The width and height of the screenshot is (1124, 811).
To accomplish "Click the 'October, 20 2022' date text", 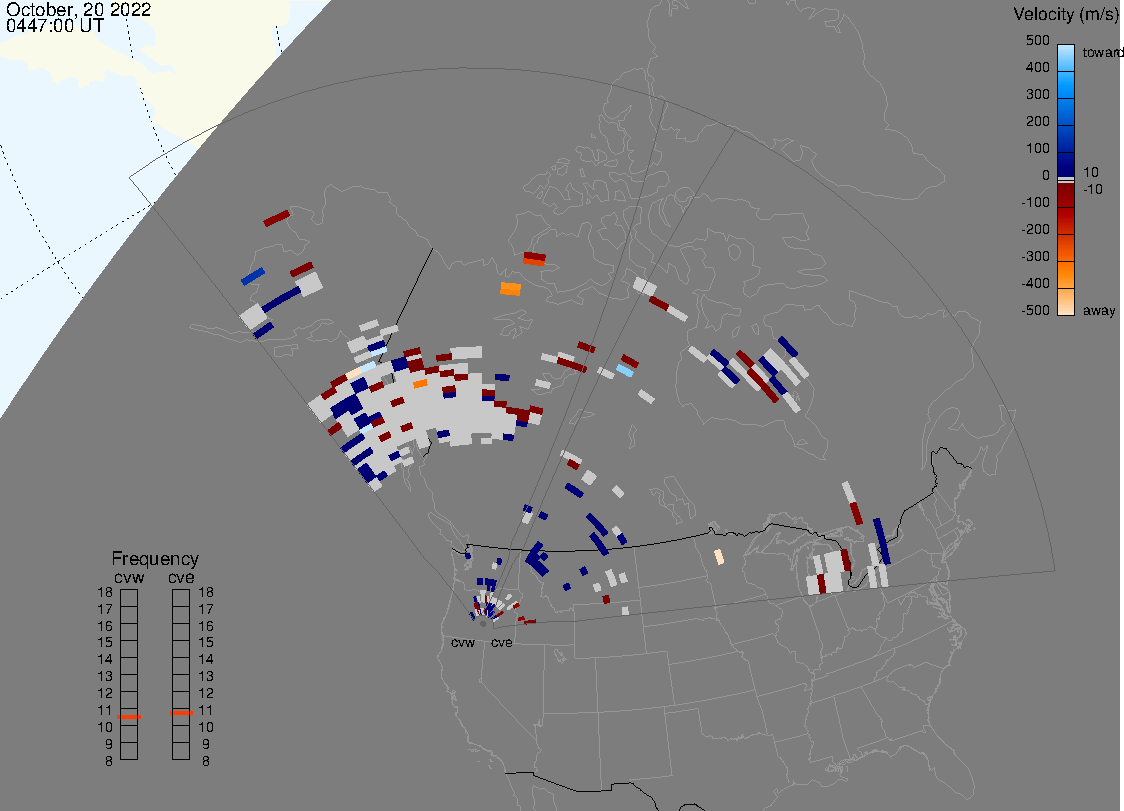I will pos(78,10).
